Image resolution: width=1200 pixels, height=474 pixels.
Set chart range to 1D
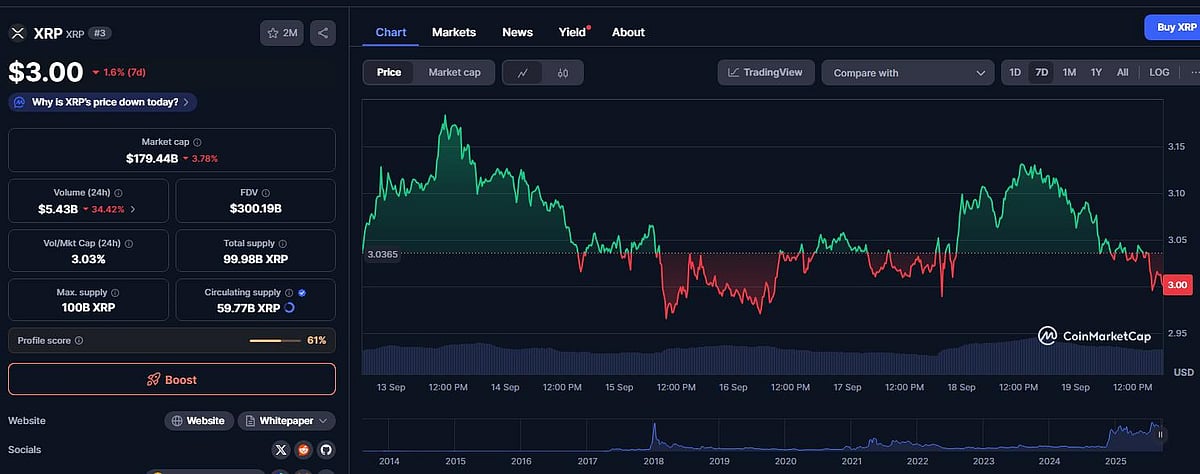[x=1015, y=72]
